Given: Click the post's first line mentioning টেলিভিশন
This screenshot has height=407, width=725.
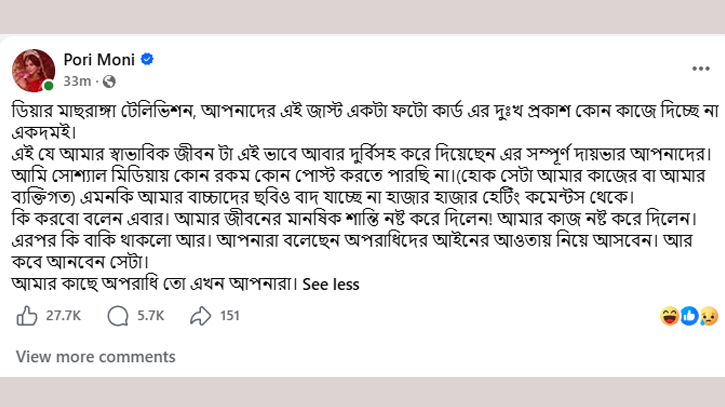Looking at the screenshot, I should click(365, 111).
